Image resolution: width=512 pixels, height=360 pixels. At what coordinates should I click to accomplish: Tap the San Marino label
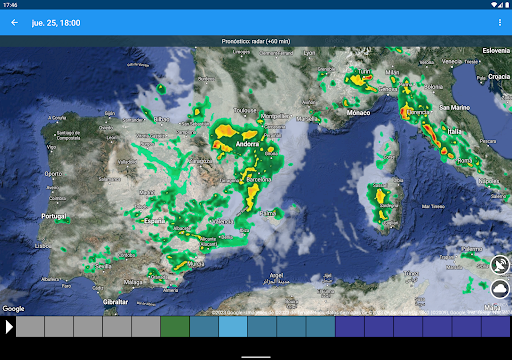pyautogui.click(x=455, y=108)
